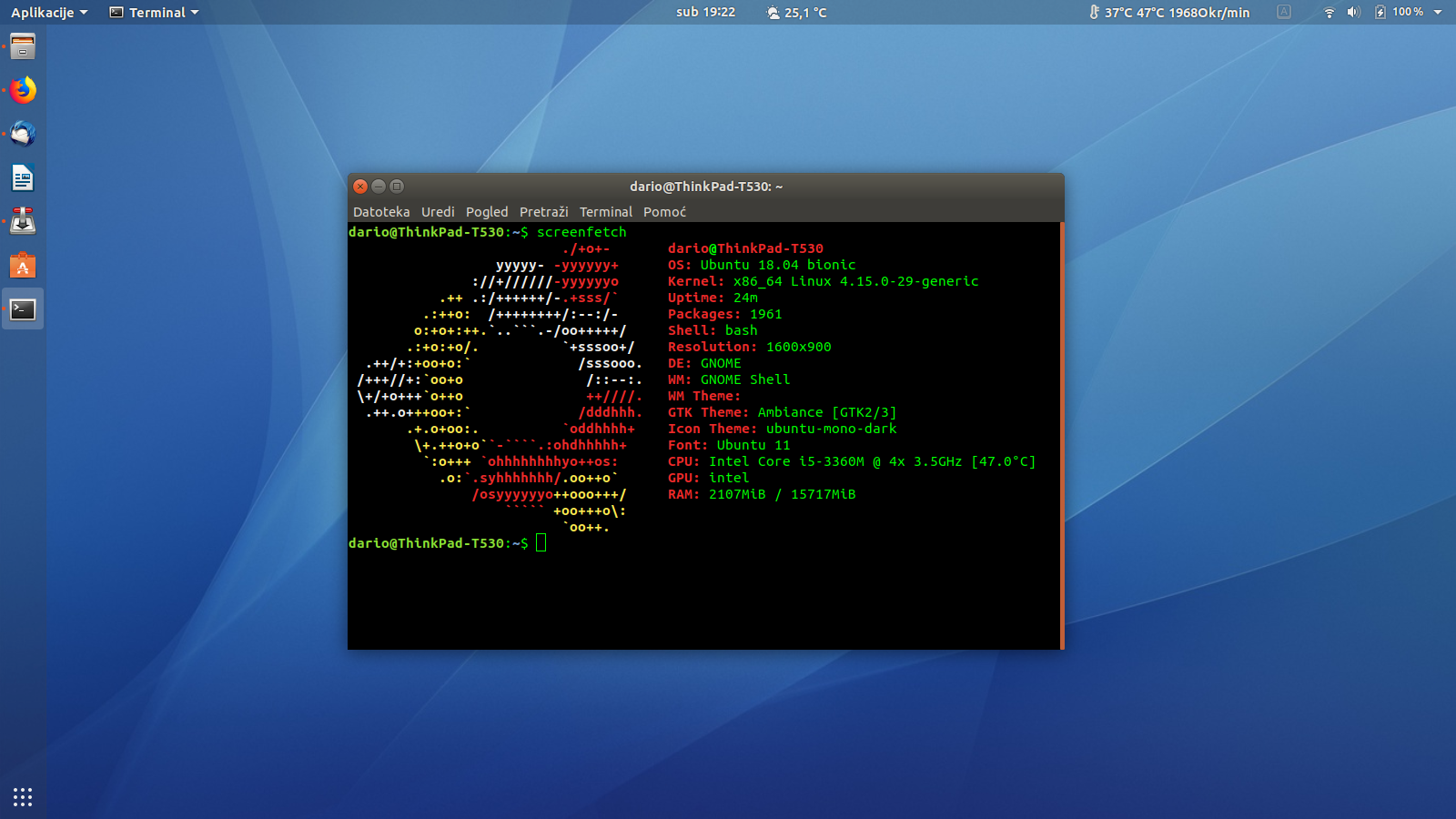1456x819 pixels.
Task: Launch Firefox from the dock
Action: 23,90
